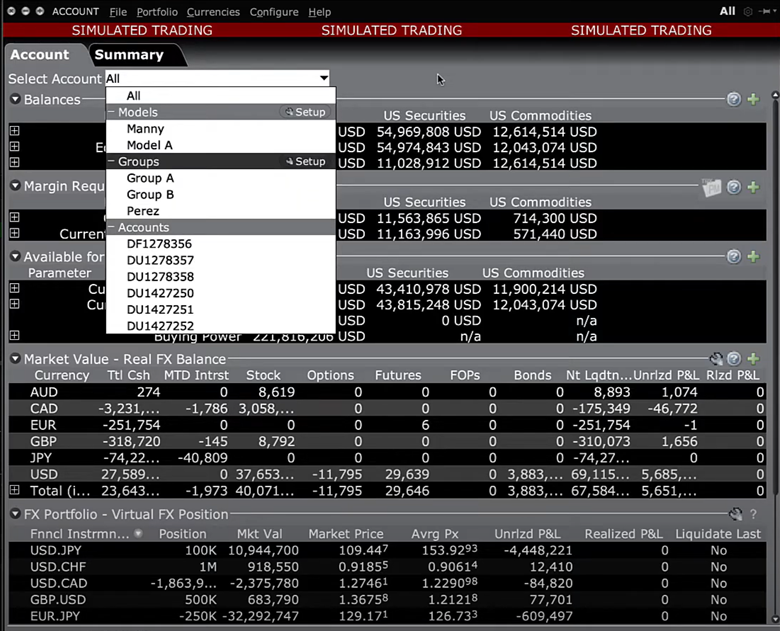The image size is (780, 631).
Task: Click the refresh icon in Market Value section
Action: pyautogui.click(x=716, y=359)
